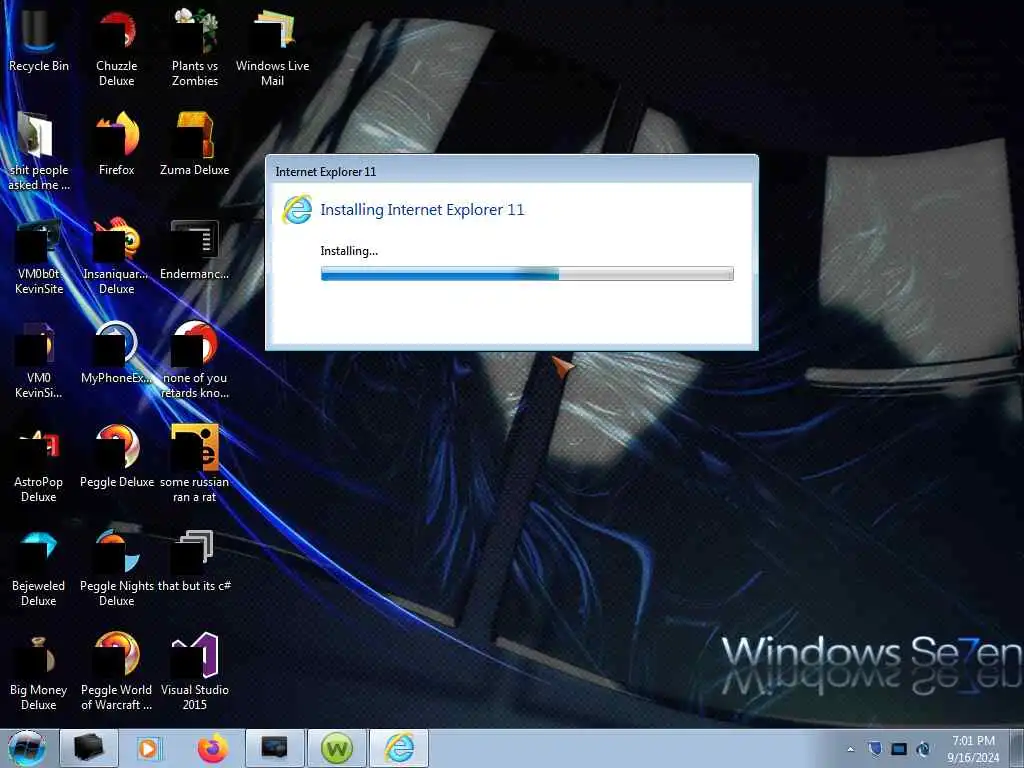1024x768 pixels.
Task: Open Insaniquarium Deluxe desktop shortcut
Action: click(x=116, y=255)
